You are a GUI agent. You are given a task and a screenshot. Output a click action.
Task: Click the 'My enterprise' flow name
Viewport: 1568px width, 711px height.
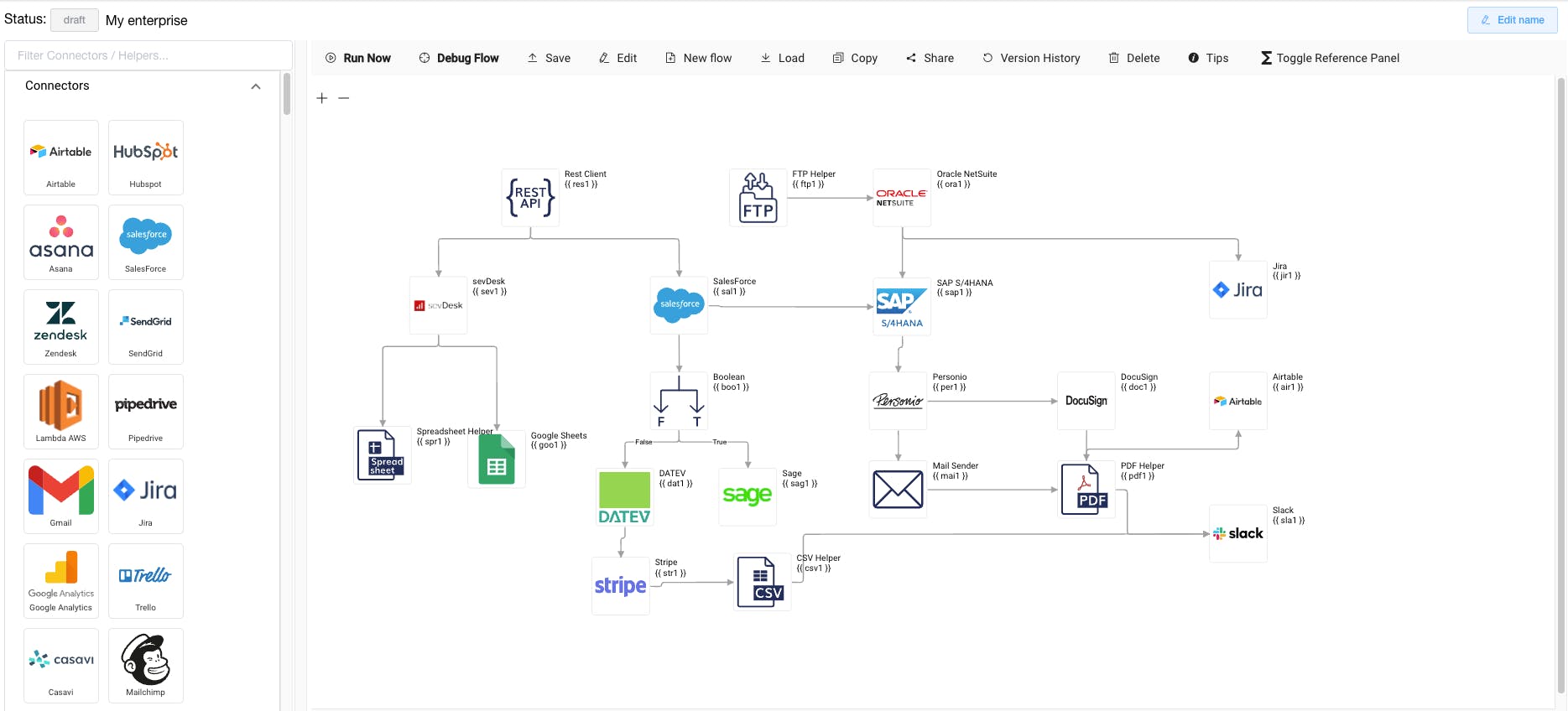click(147, 20)
